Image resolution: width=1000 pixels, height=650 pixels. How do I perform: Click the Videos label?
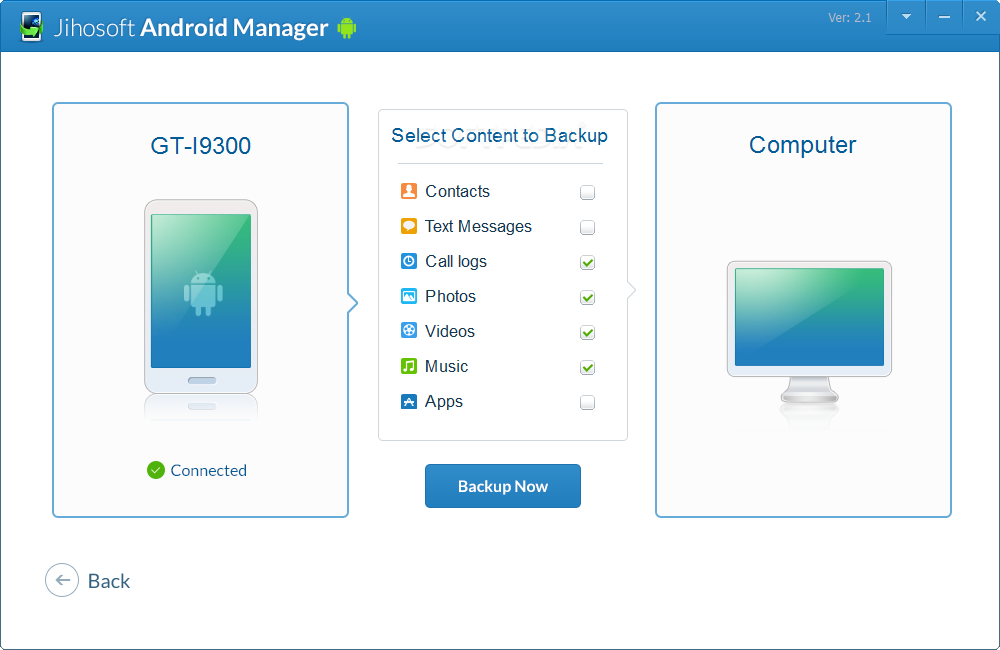(450, 331)
